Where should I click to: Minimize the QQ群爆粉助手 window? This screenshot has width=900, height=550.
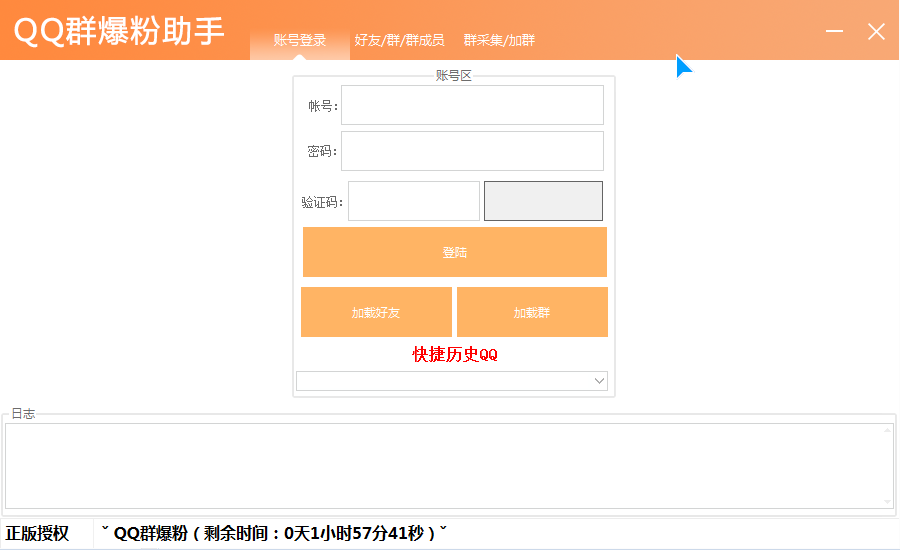[834, 32]
